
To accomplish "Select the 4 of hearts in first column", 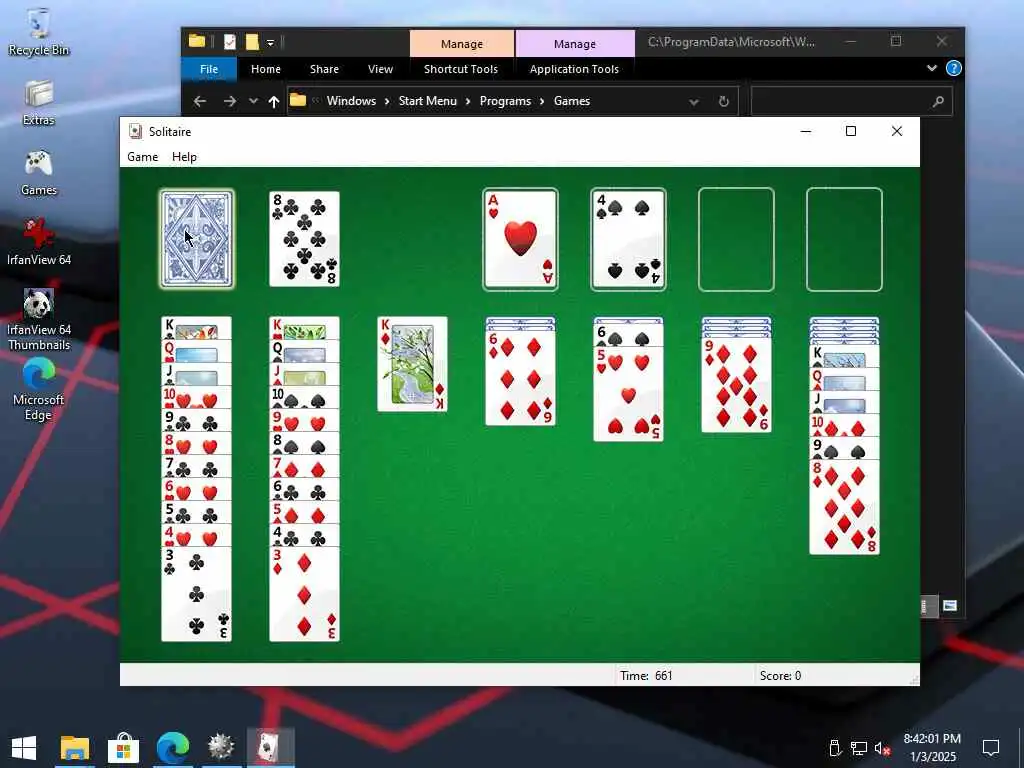I will click(x=197, y=535).
